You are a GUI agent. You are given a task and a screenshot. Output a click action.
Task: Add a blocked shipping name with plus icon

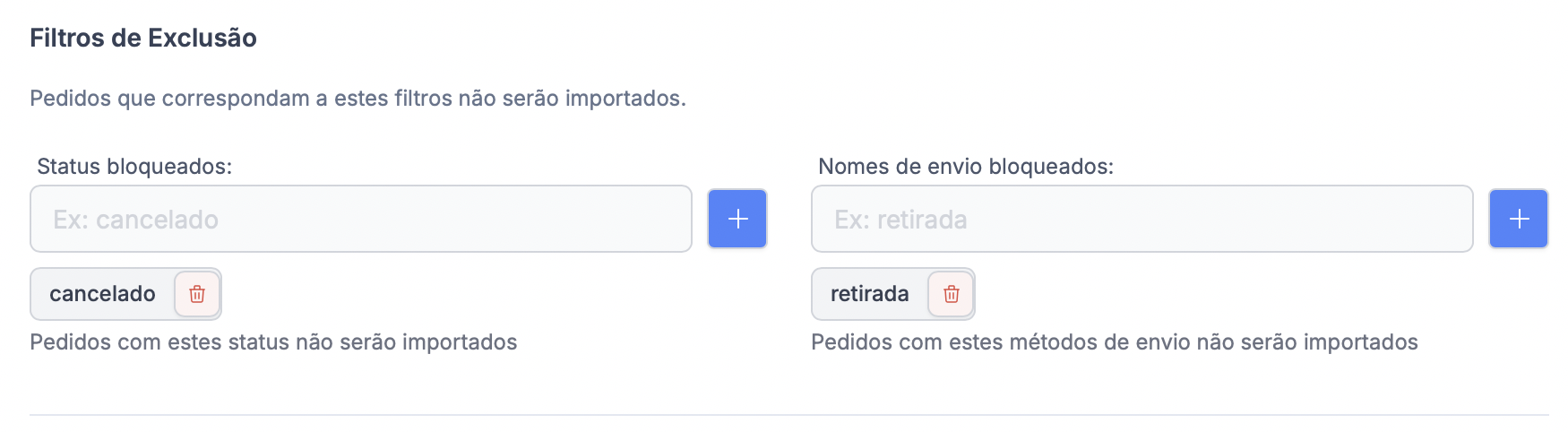click(1518, 219)
